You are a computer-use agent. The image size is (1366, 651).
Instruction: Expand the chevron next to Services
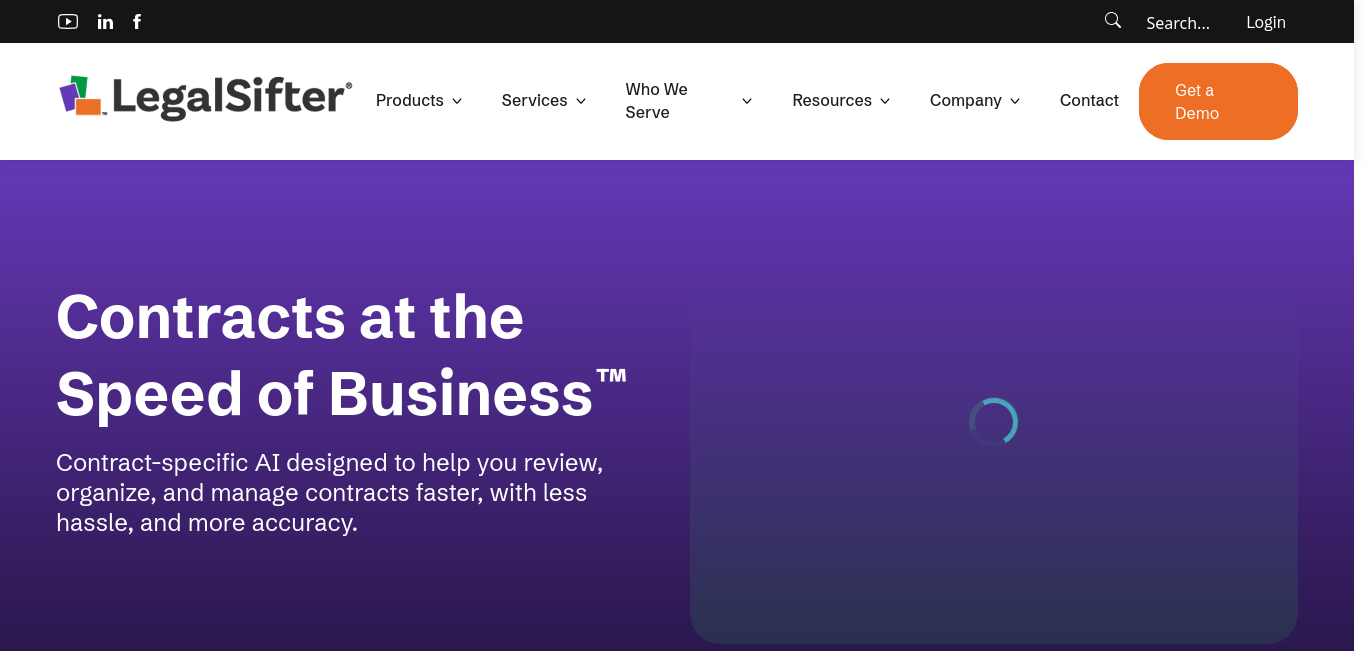point(581,101)
